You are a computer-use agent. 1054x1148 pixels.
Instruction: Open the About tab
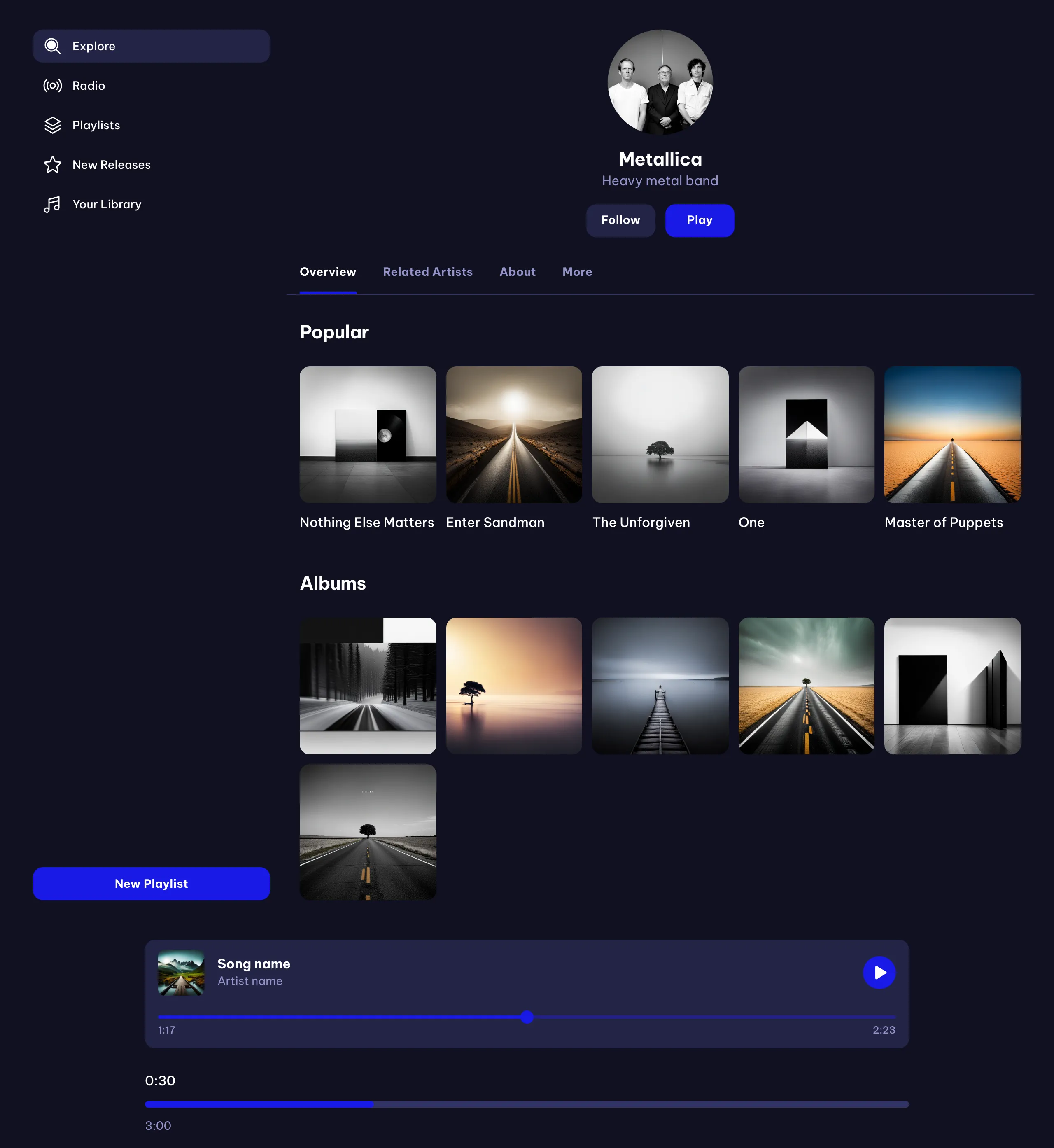518,272
